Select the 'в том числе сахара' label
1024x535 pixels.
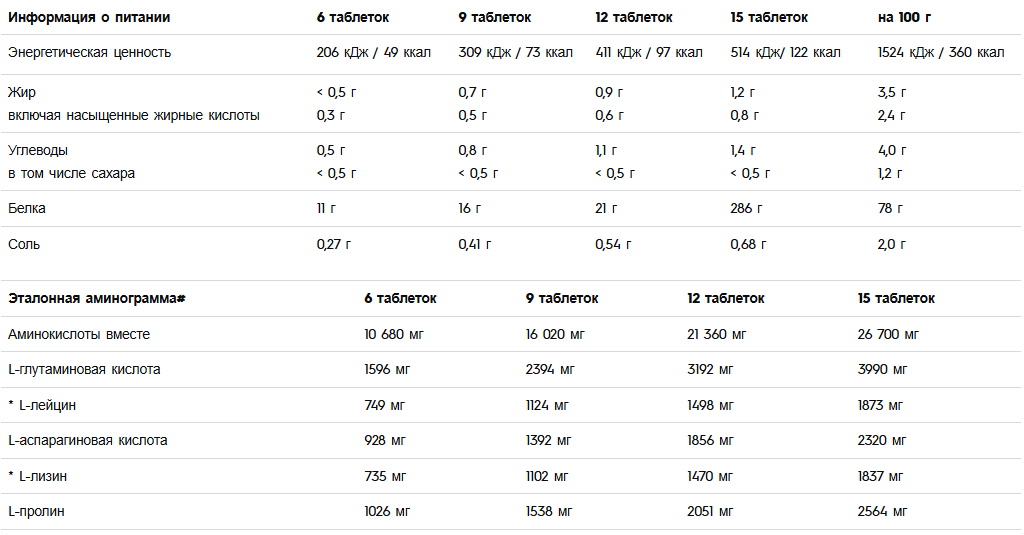[71, 174]
